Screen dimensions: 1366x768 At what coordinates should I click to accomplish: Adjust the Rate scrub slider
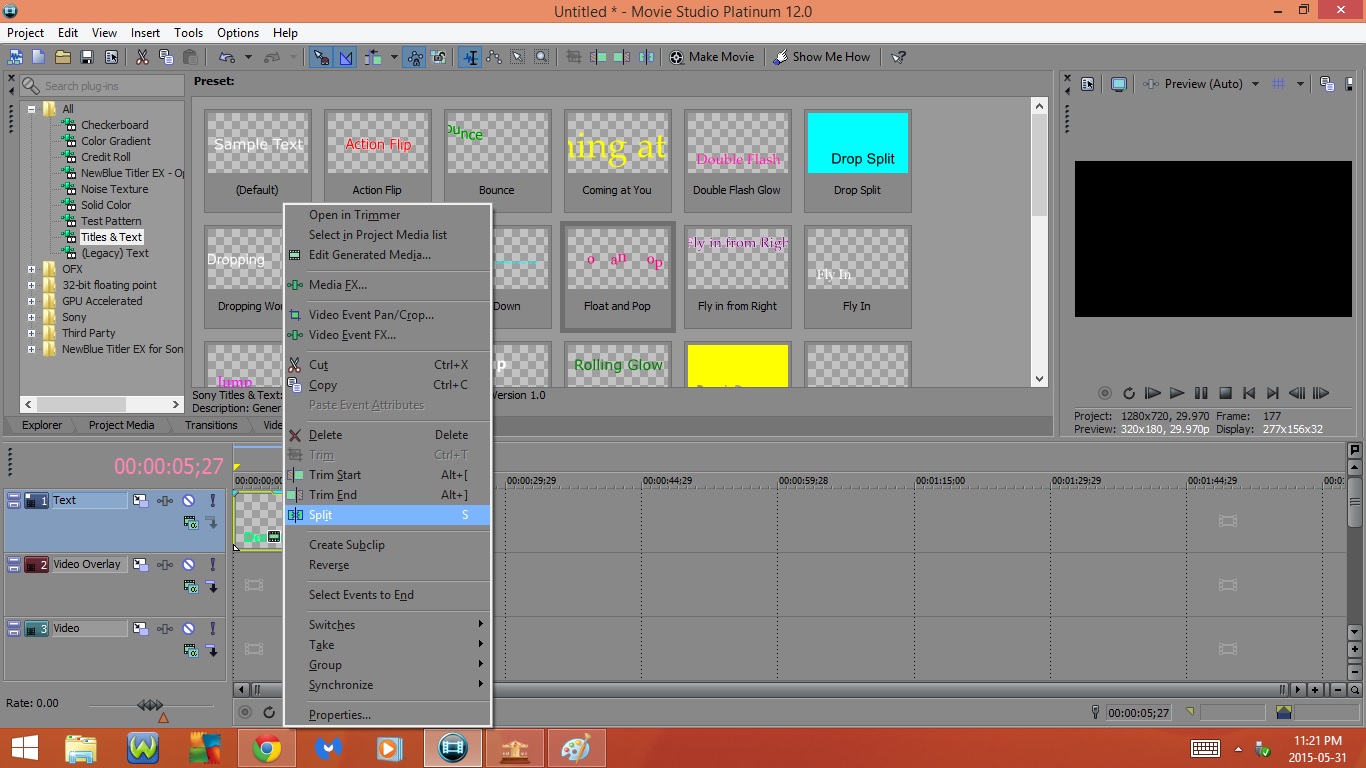150,706
